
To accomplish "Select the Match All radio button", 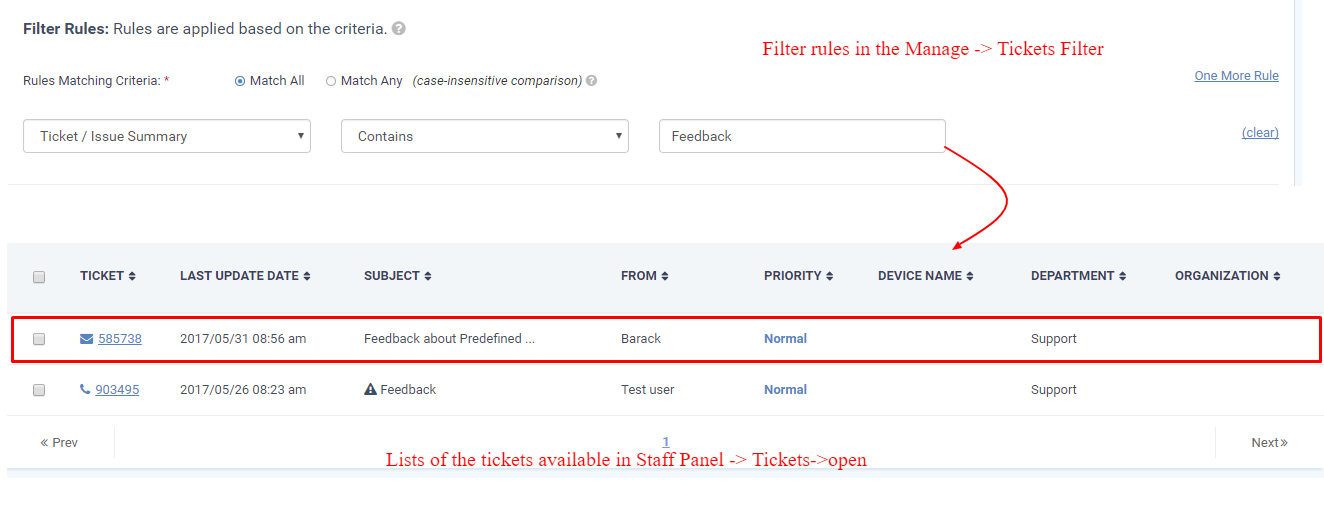I will coord(240,81).
